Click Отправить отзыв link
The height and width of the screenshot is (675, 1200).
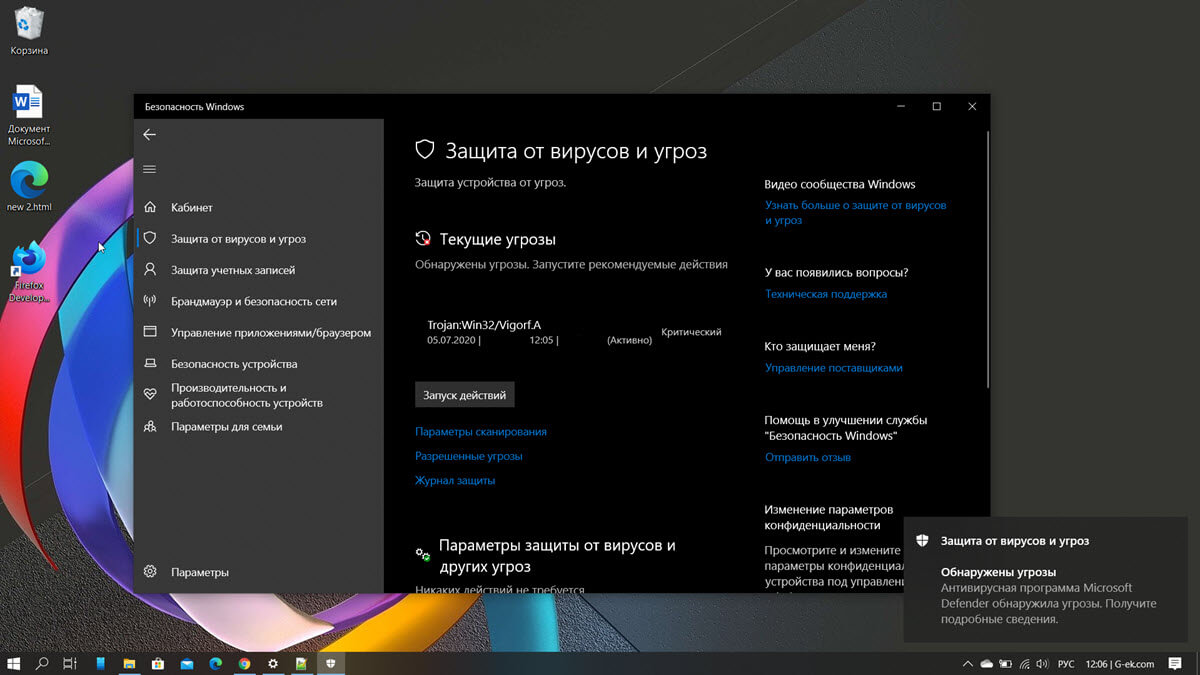808,457
